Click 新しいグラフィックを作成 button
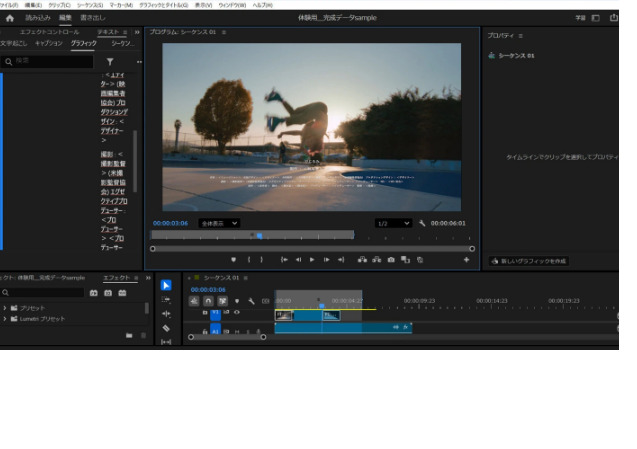The width and height of the screenshot is (637, 449). coord(529,260)
